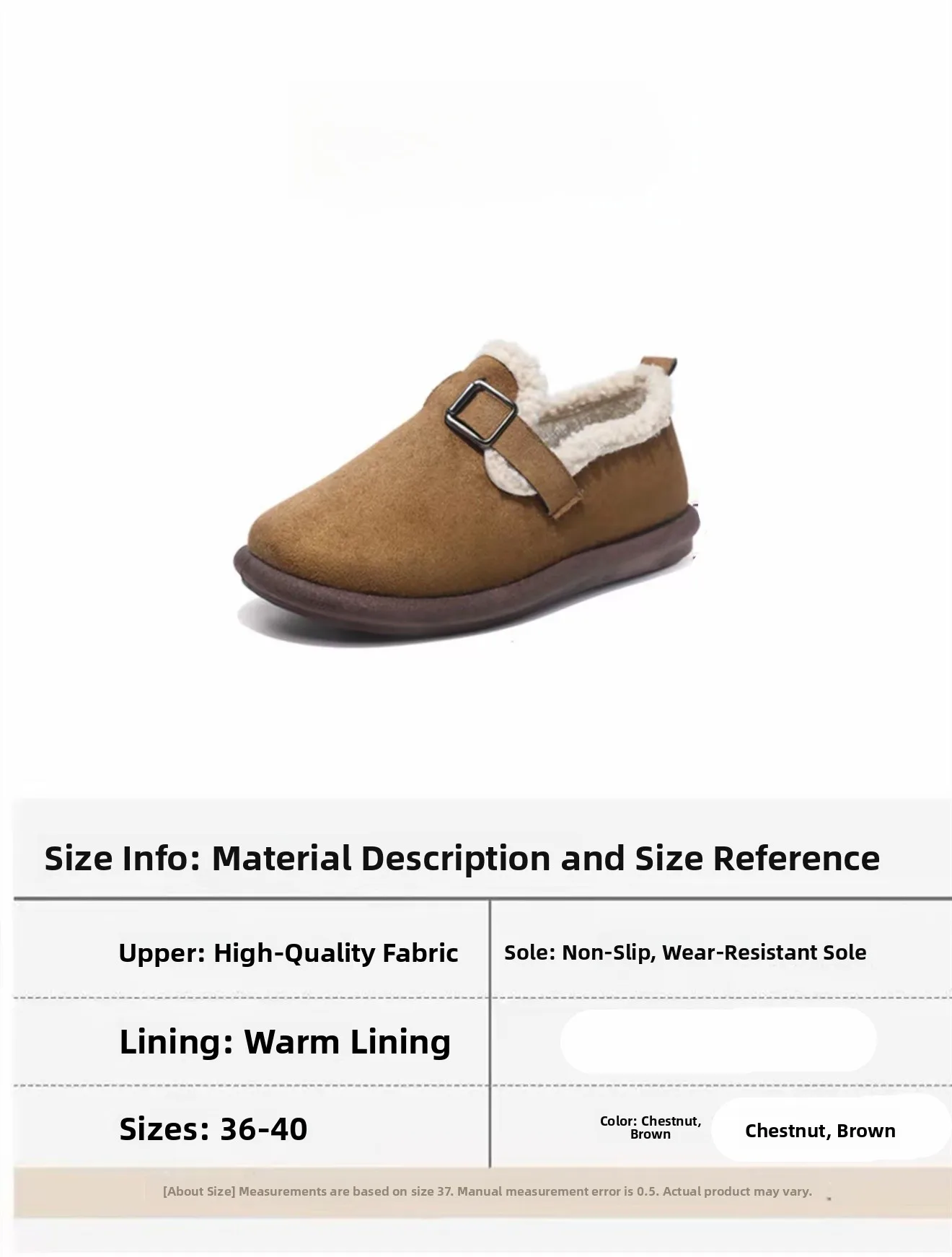Viewport: 952px width, 1257px height.
Task: Click the large 'Chestnut, Brown' white pill
Action: point(829,1131)
